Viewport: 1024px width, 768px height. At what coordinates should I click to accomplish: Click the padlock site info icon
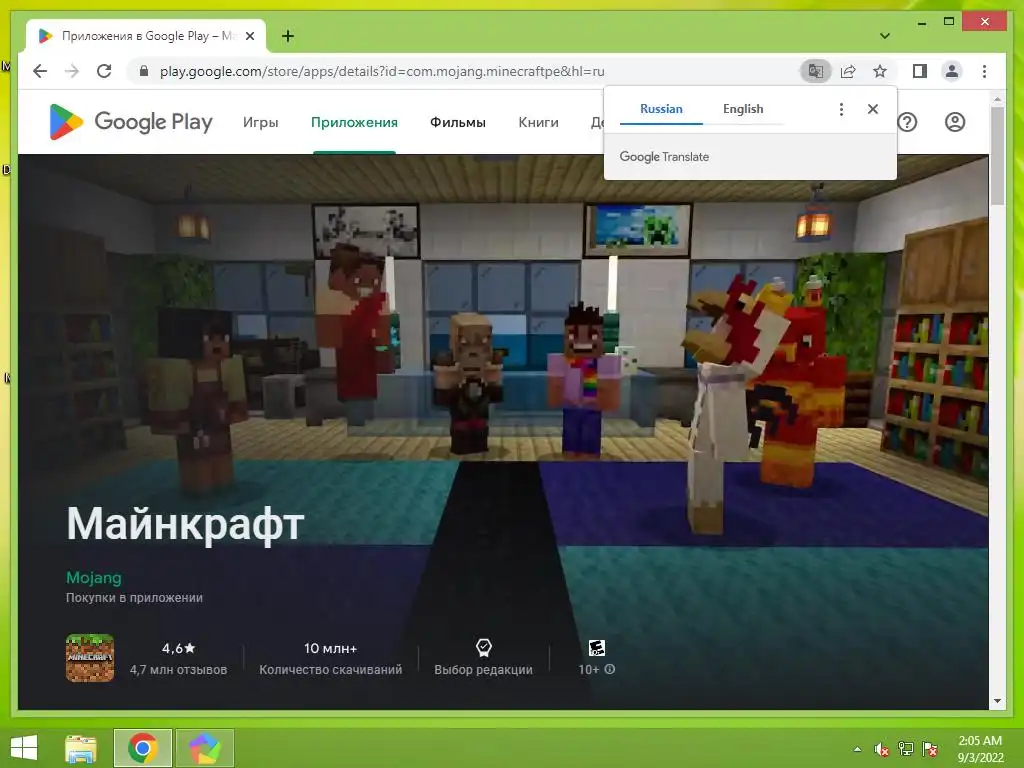click(144, 71)
